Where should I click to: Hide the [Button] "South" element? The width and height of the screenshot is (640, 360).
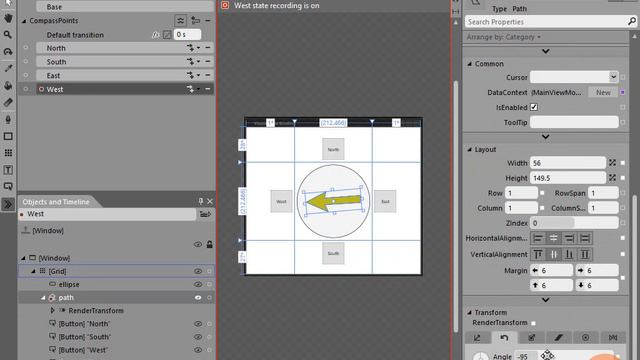pyautogui.click(x=198, y=337)
